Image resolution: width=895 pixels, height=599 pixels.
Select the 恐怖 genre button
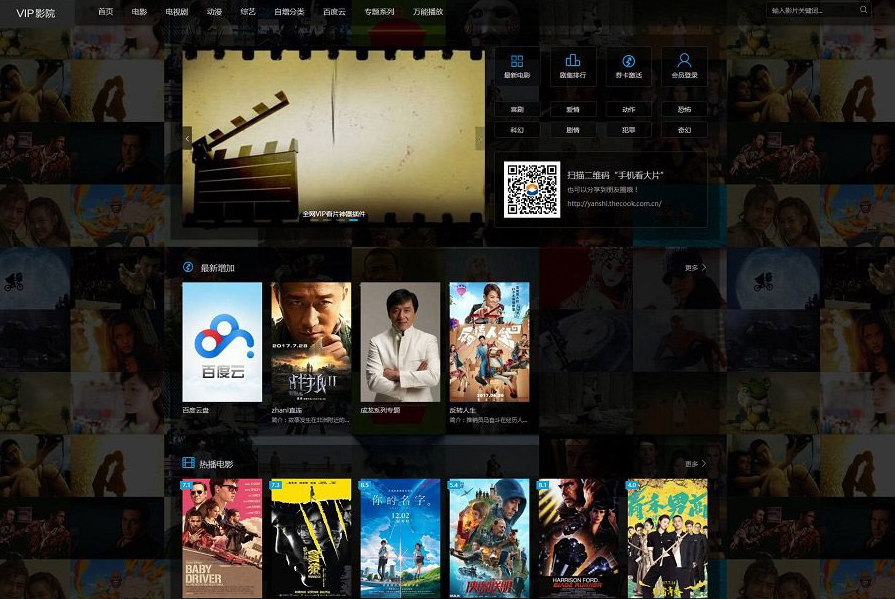point(684,109)
